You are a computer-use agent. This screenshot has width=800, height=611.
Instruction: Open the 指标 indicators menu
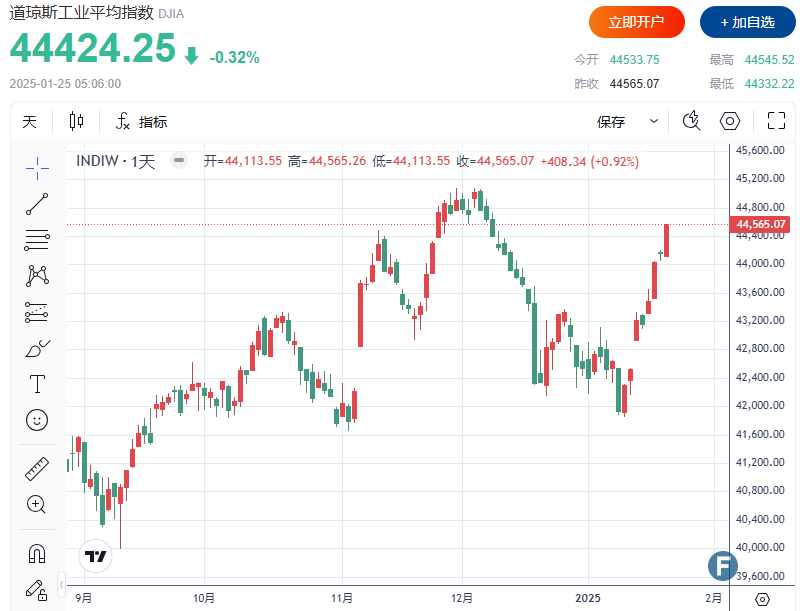point(141,122)
